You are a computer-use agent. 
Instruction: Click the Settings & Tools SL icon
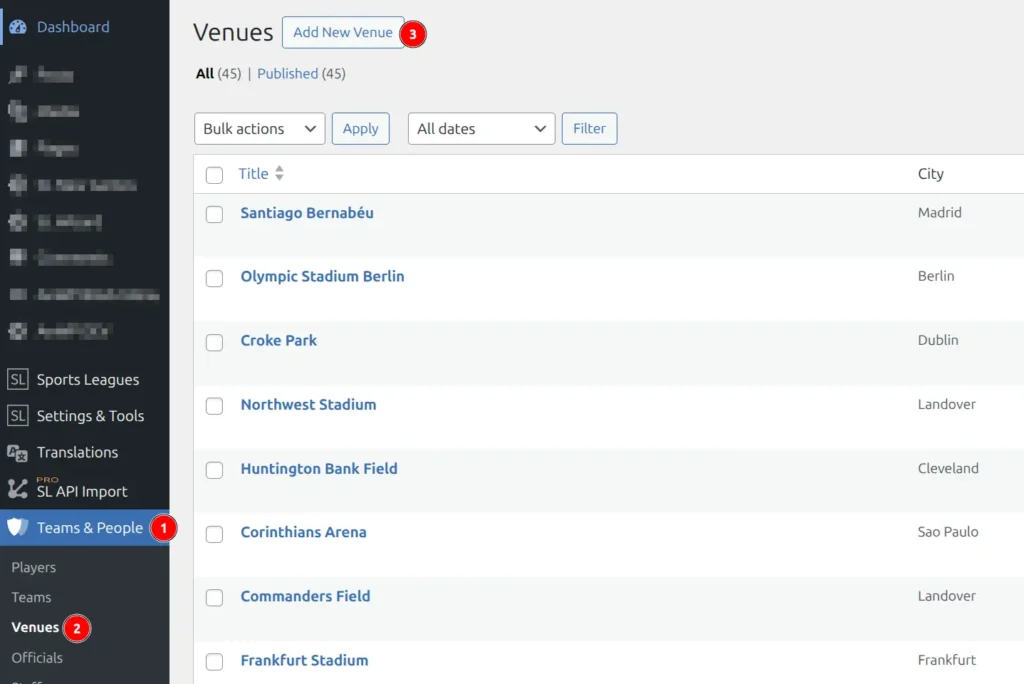coord(18,415)
